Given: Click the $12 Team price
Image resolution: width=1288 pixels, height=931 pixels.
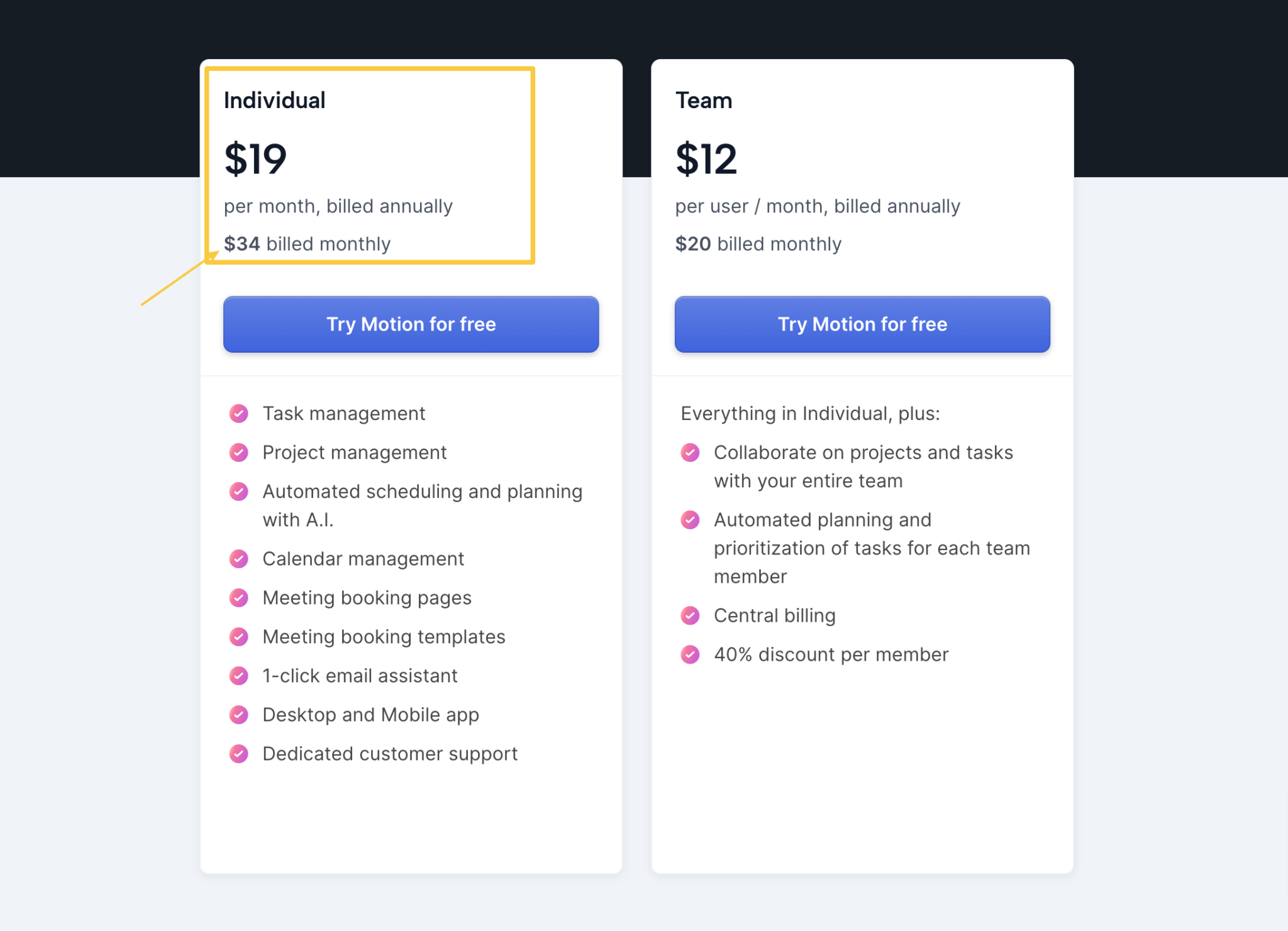Looking at the screenshot, I should coord(706,159).
